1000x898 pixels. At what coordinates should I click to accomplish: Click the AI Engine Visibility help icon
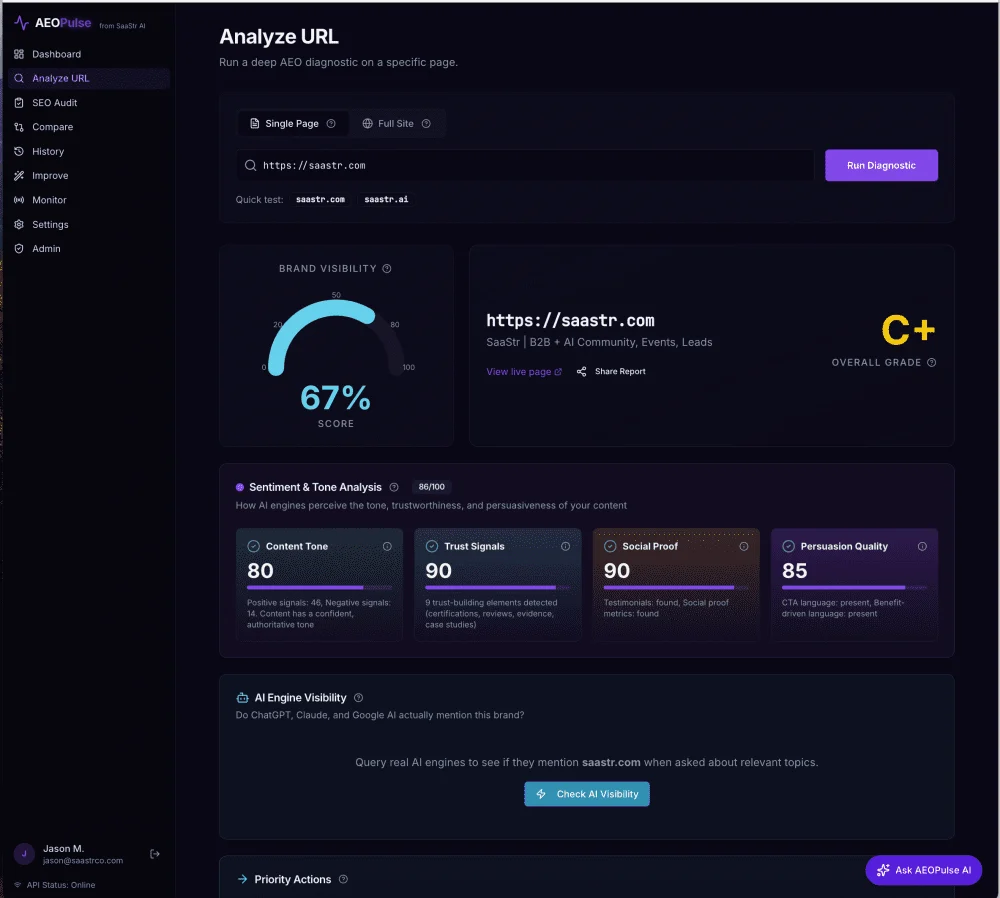coord(359,698)
